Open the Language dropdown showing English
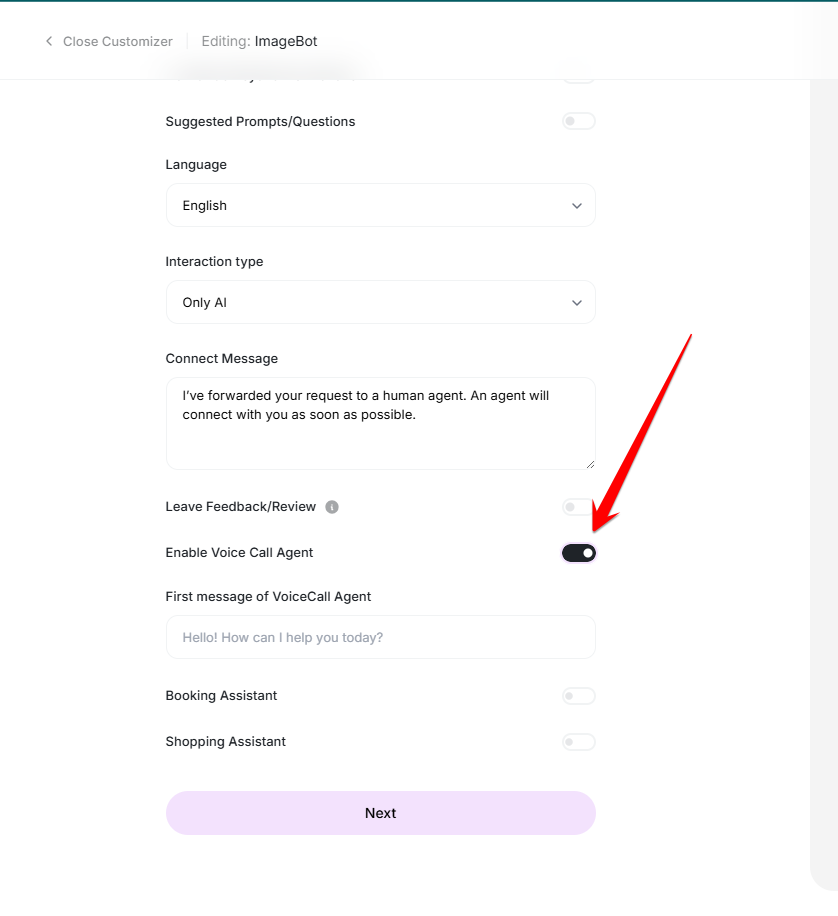Viewport: 838px width, 916px height. (380, 206)
